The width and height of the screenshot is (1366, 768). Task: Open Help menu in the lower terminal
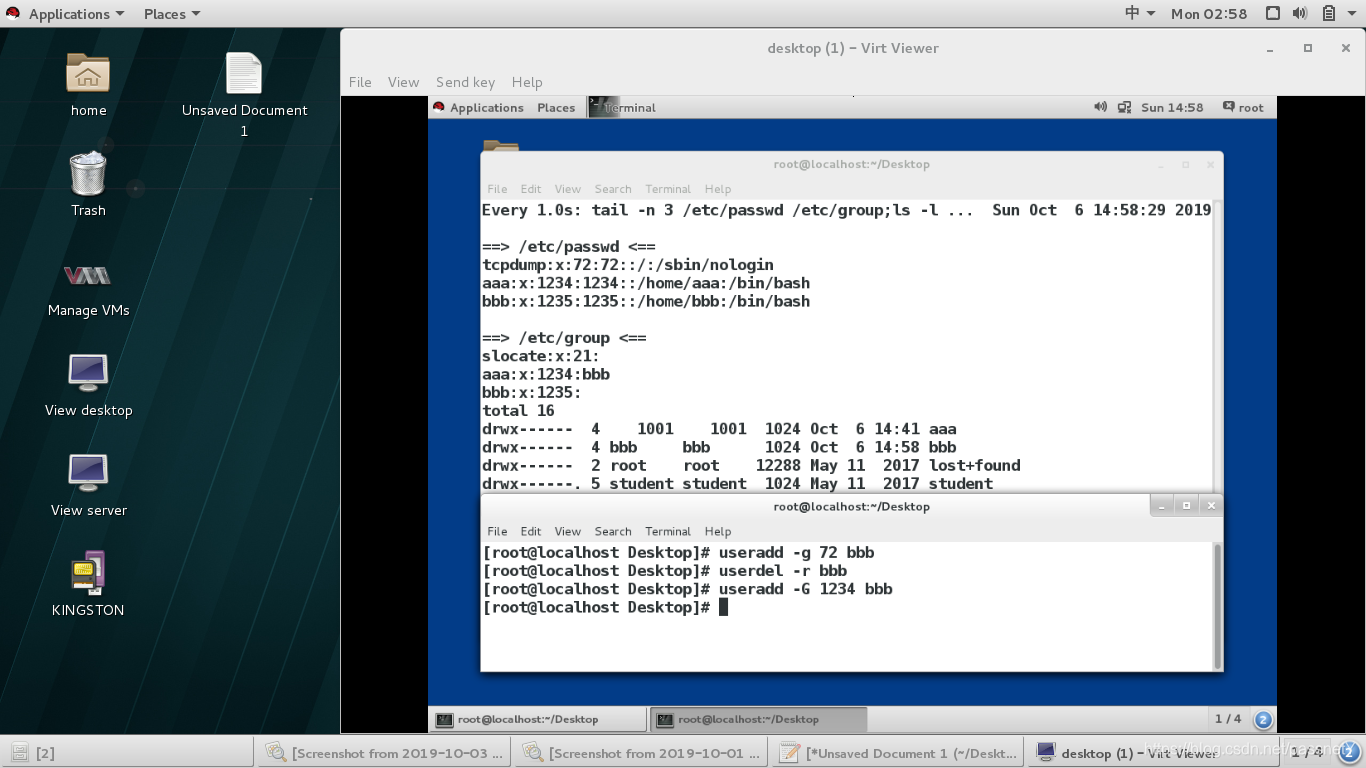718,531
